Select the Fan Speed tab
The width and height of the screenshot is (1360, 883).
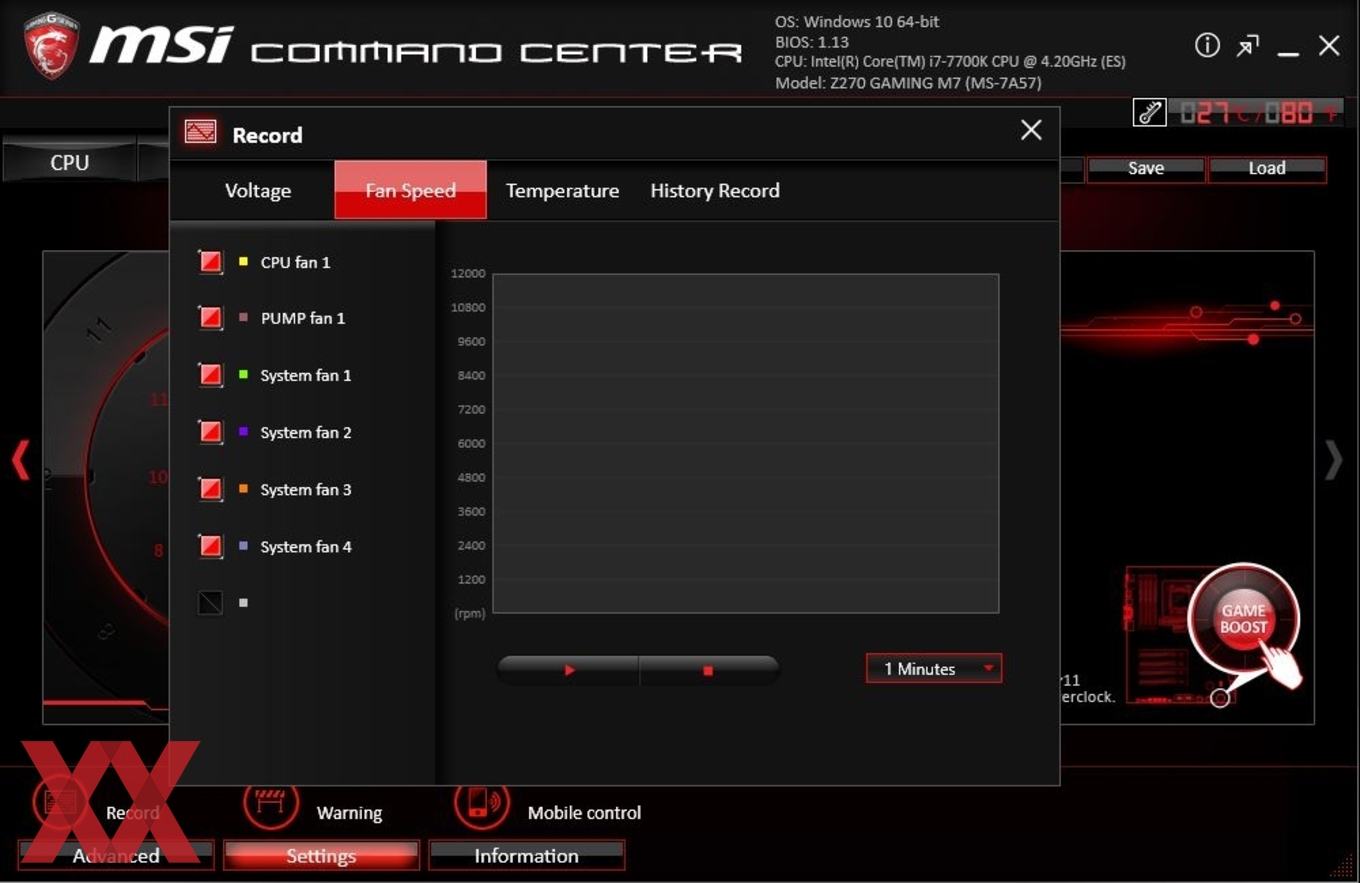pos(411,190)
